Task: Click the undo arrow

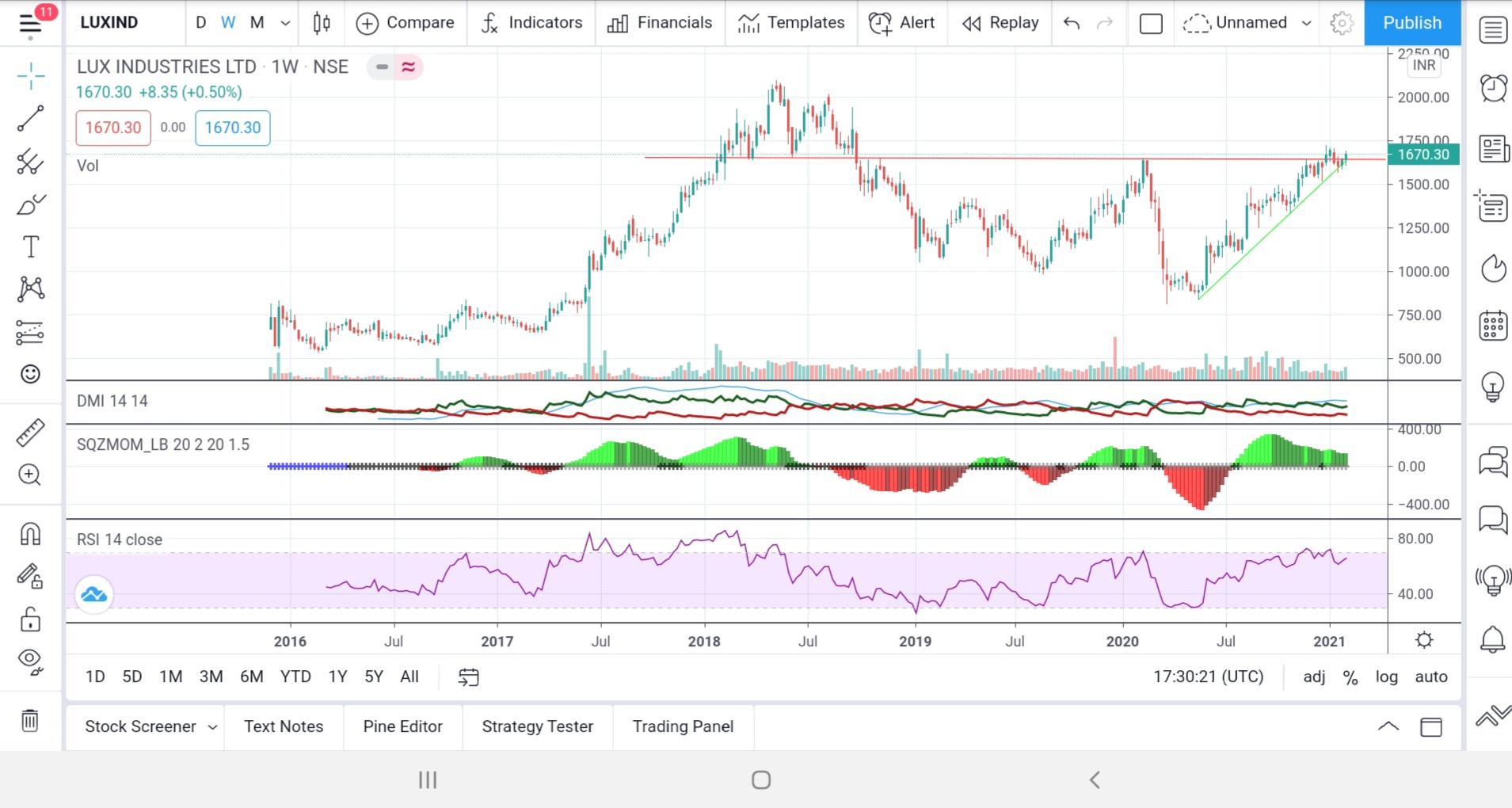Action: tap(1072, 23)
